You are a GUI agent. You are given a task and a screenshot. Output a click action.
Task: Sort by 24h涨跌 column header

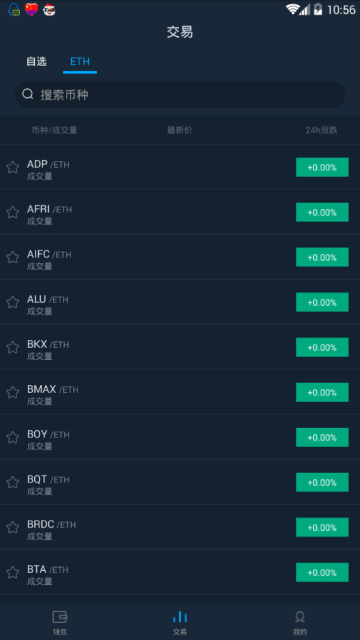coord(321,130)
